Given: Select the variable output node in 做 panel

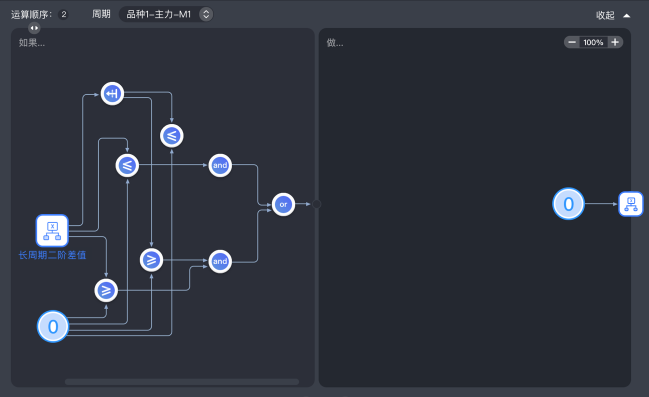Looking at the screenshot, I should [630, 204].
